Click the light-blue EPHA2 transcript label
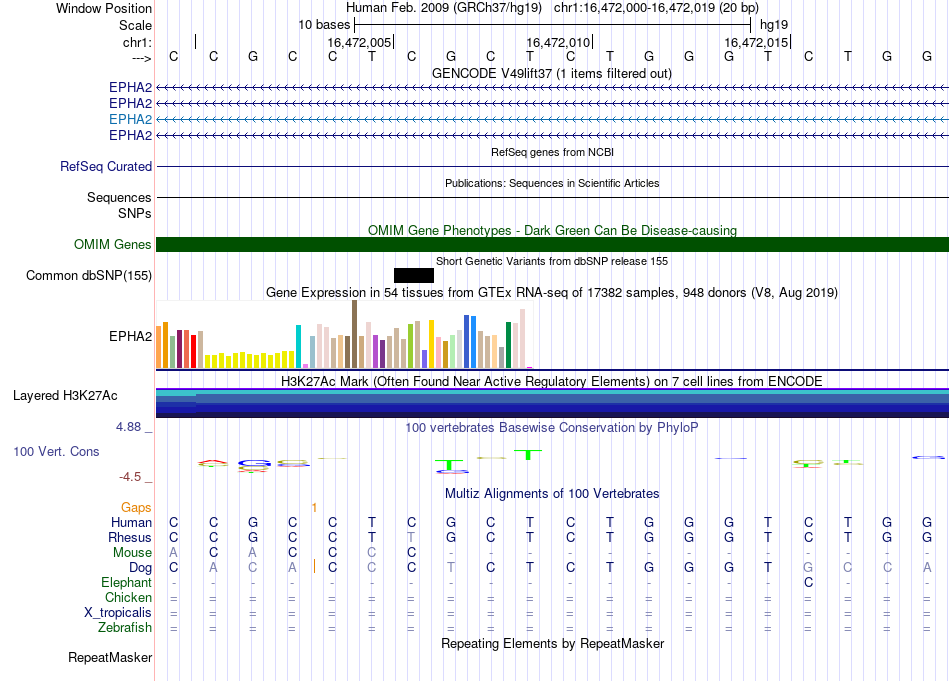The height and width of the screenshot is (681, 950). [x=130, y=119]
